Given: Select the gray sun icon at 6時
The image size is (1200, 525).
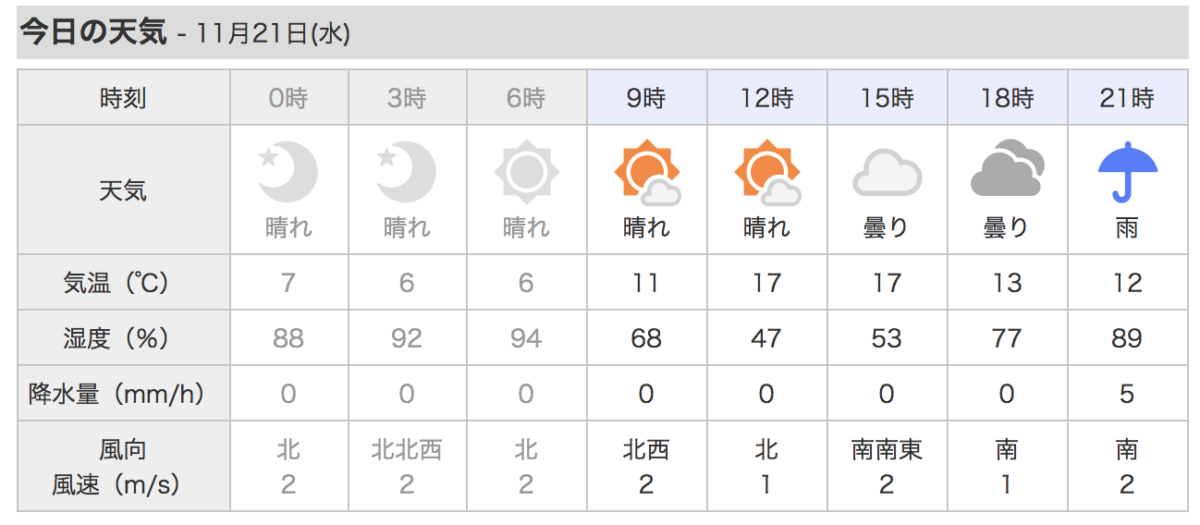Looking at the screenshot, I should [526, 172].
